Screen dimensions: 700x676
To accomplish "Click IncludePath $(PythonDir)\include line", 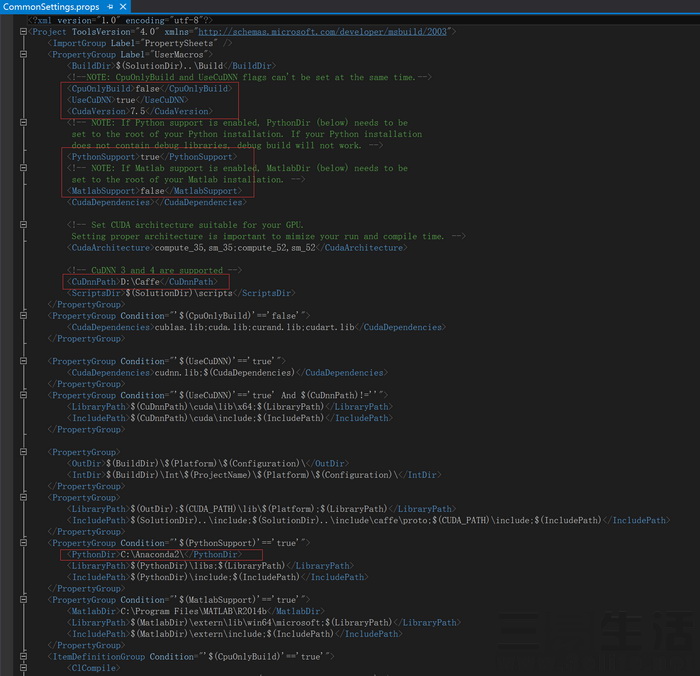I will 218,577.
